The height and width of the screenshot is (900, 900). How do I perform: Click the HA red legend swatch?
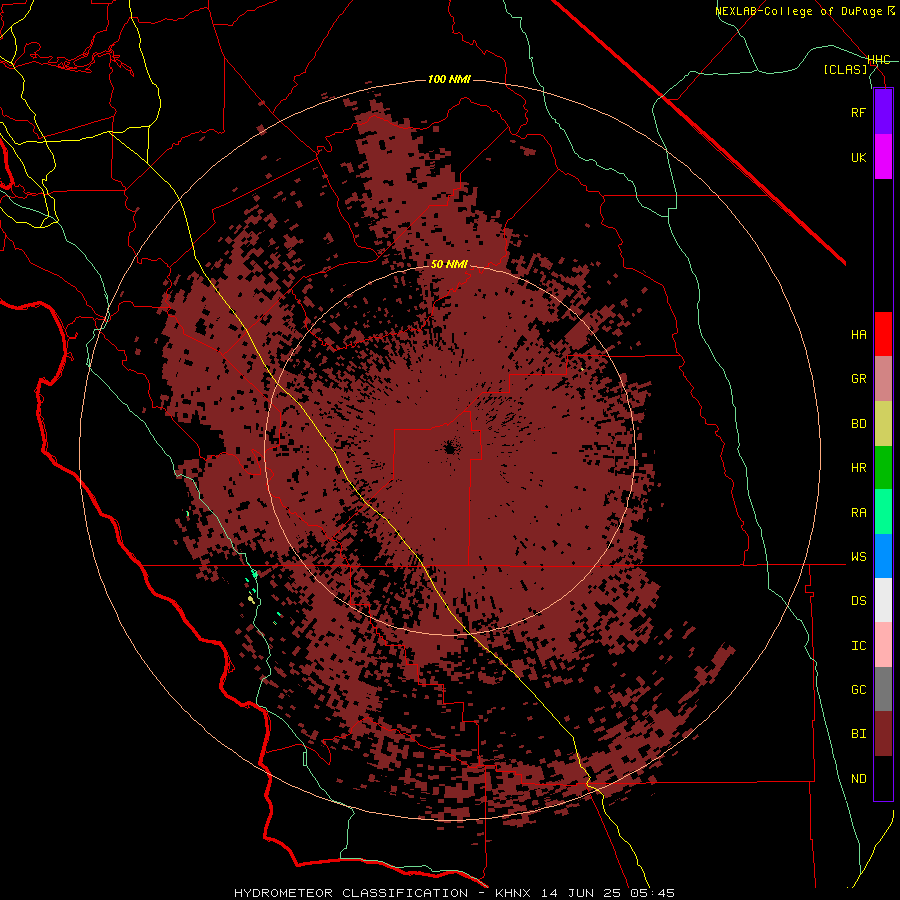click(883, 334)
